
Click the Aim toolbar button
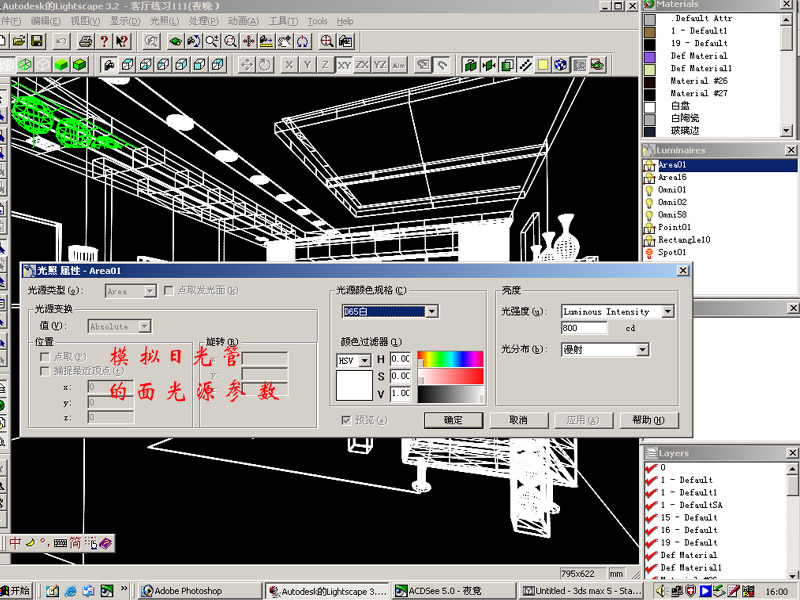click(398, 65)
